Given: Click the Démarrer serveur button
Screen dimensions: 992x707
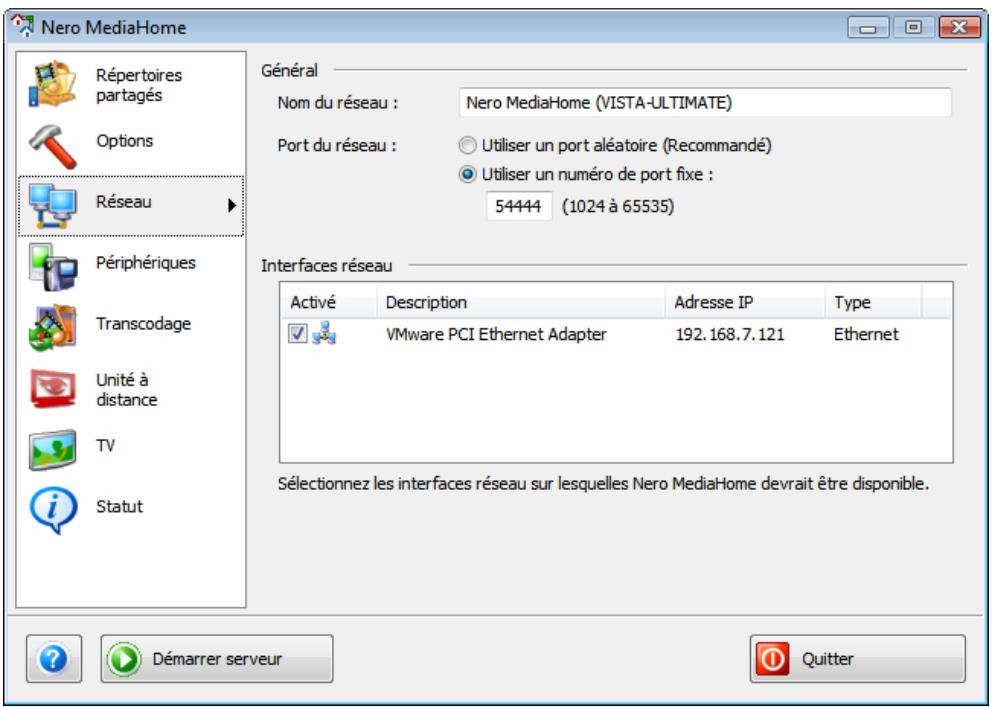Looking at the screenshot, I should [216, 659].
